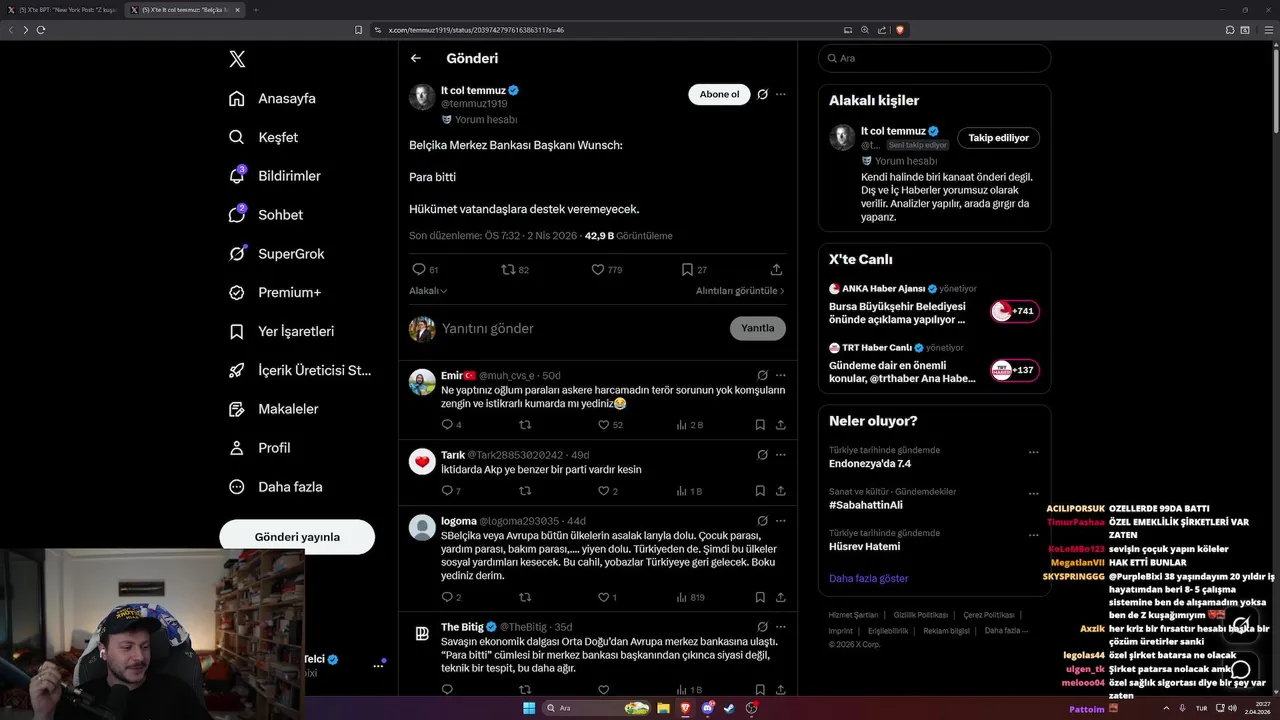Viewport: 1280px width, 720px height.
Task: Open Emir's profile avatar
Action: point(422,382)
